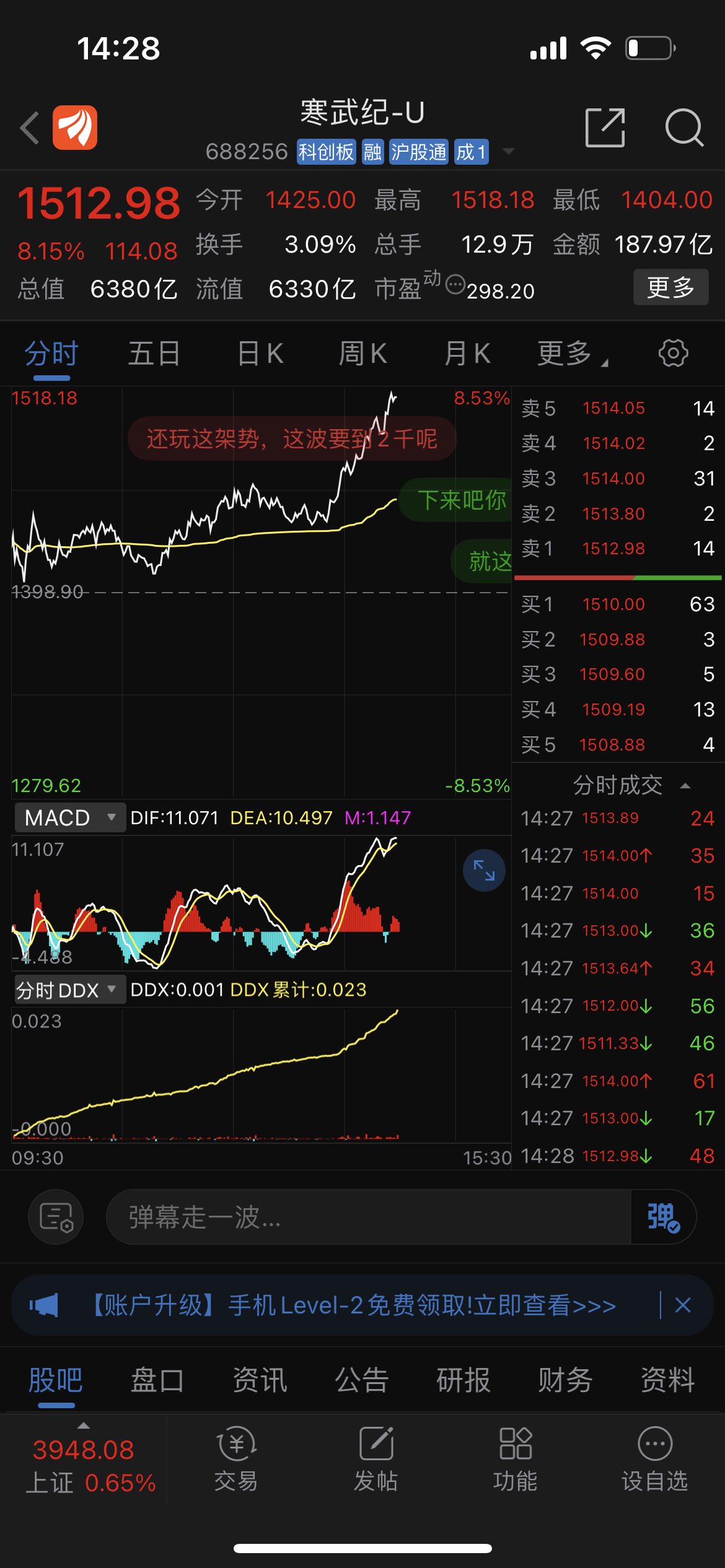Expand chart to fullscreen arrows icon
Screen dimensions: 725x1568
[484, 870]
